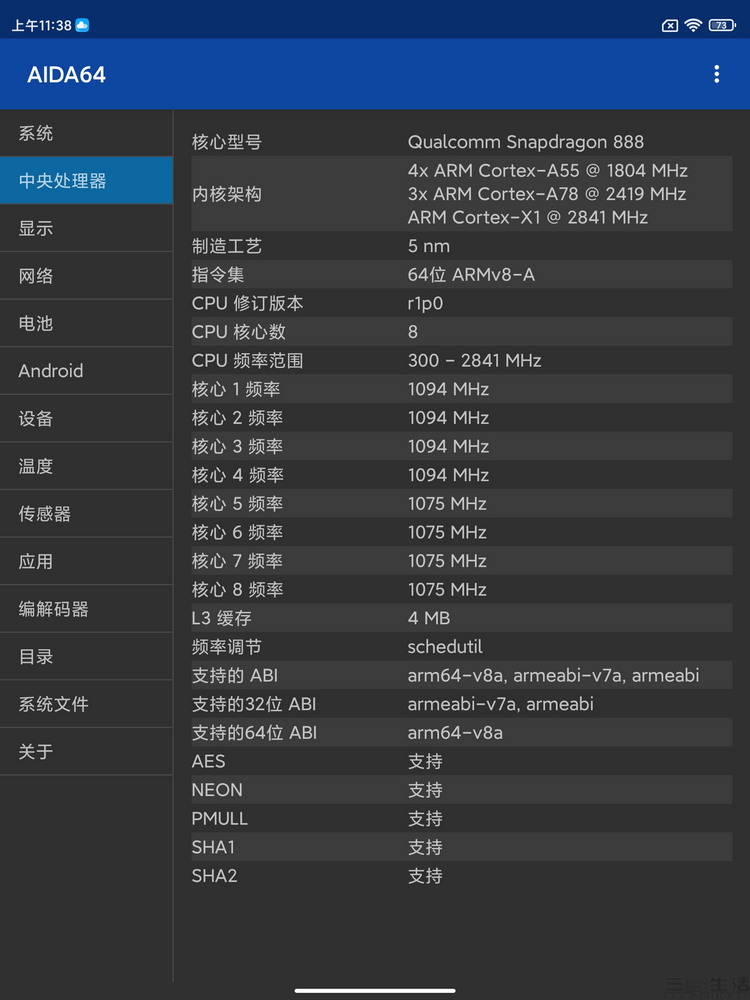
Task: Tap the 3x ARM Cortex-A78 @ 2419 MHz line
Action: 547,194
